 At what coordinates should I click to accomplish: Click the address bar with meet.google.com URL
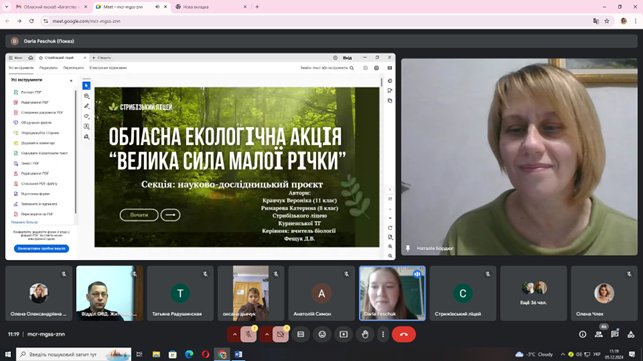coord(316,21)
